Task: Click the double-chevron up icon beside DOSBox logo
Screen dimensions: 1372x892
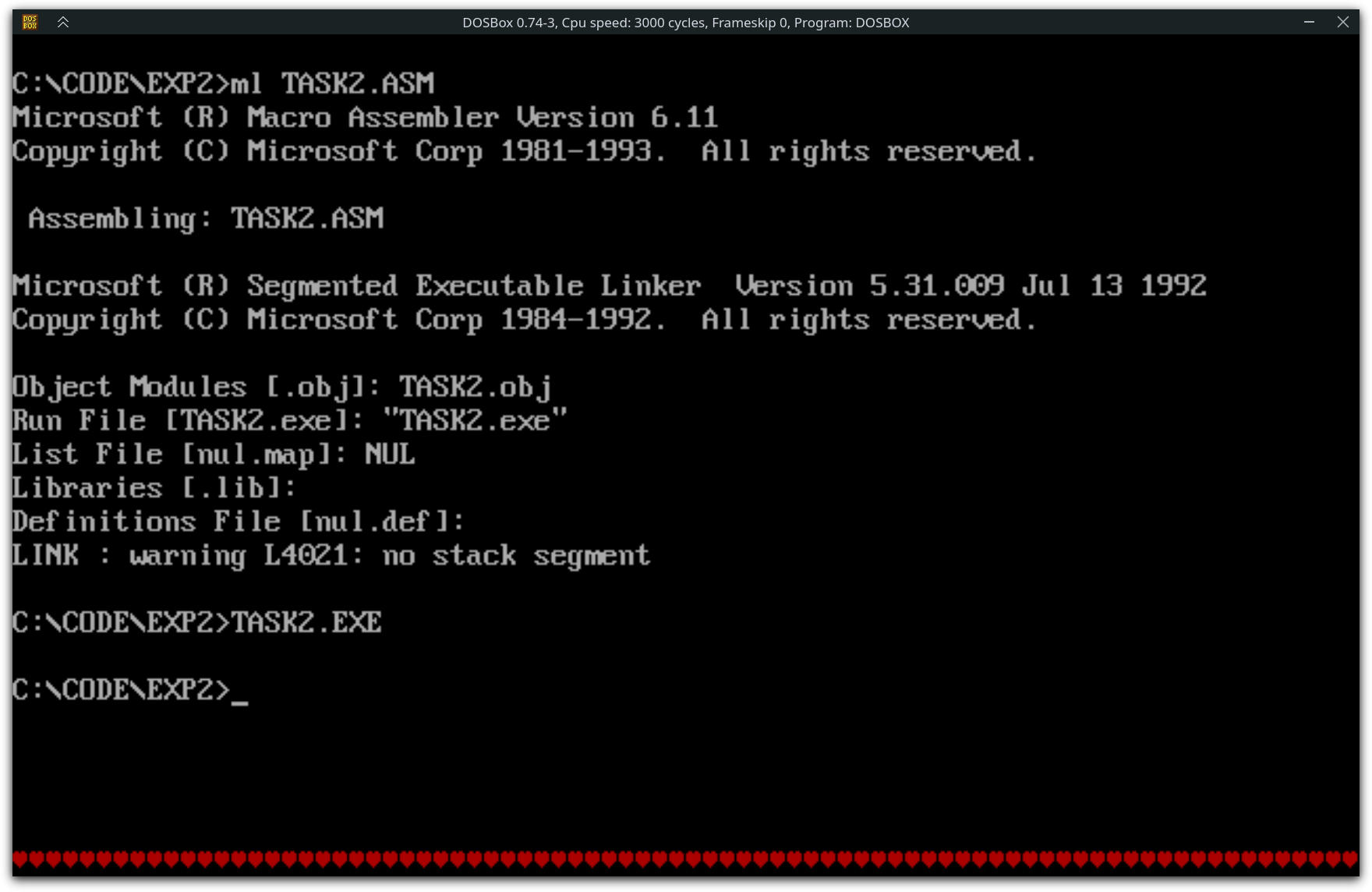Action: 63,22
